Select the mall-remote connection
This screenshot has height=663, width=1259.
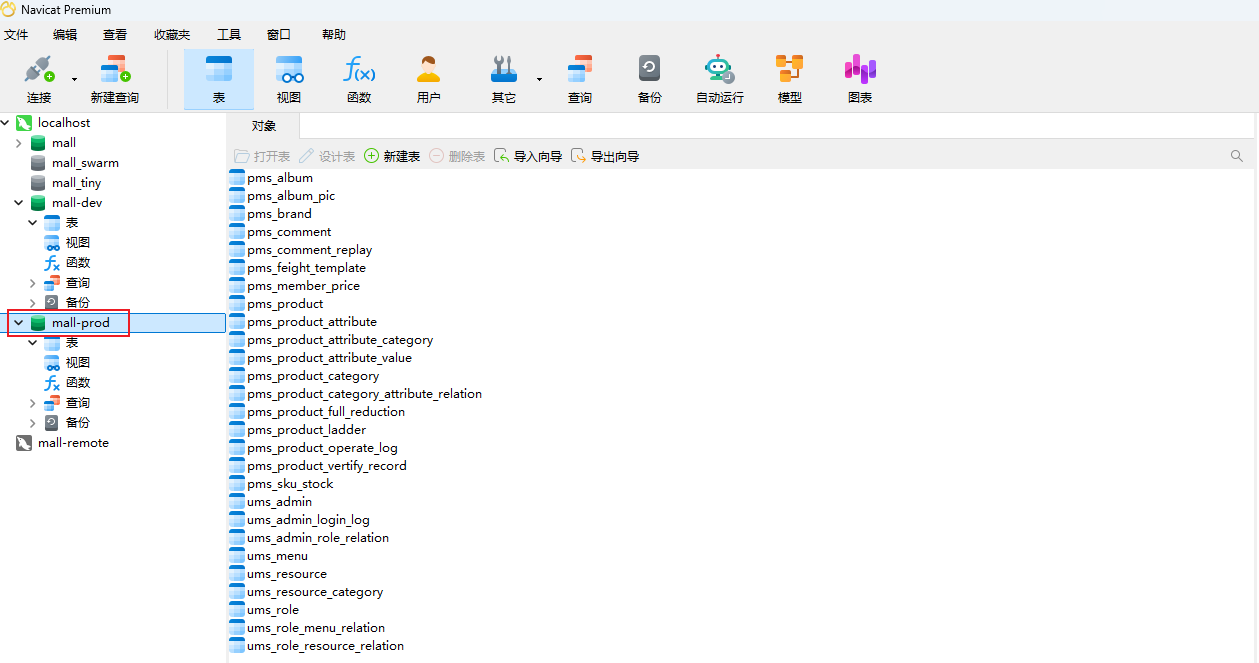point(73,443)
